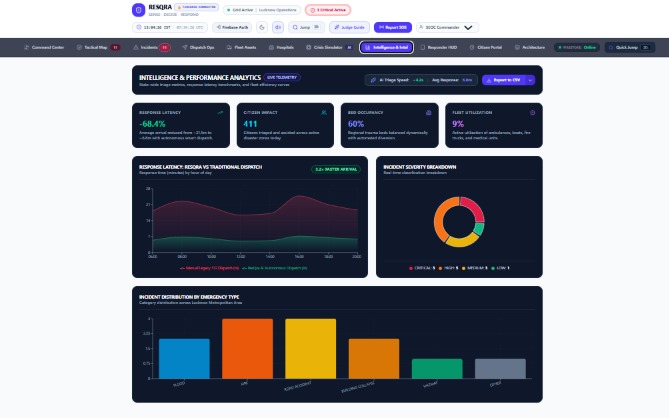Toggle Manual Legacy Dispatch legend series

click(209, 268)
